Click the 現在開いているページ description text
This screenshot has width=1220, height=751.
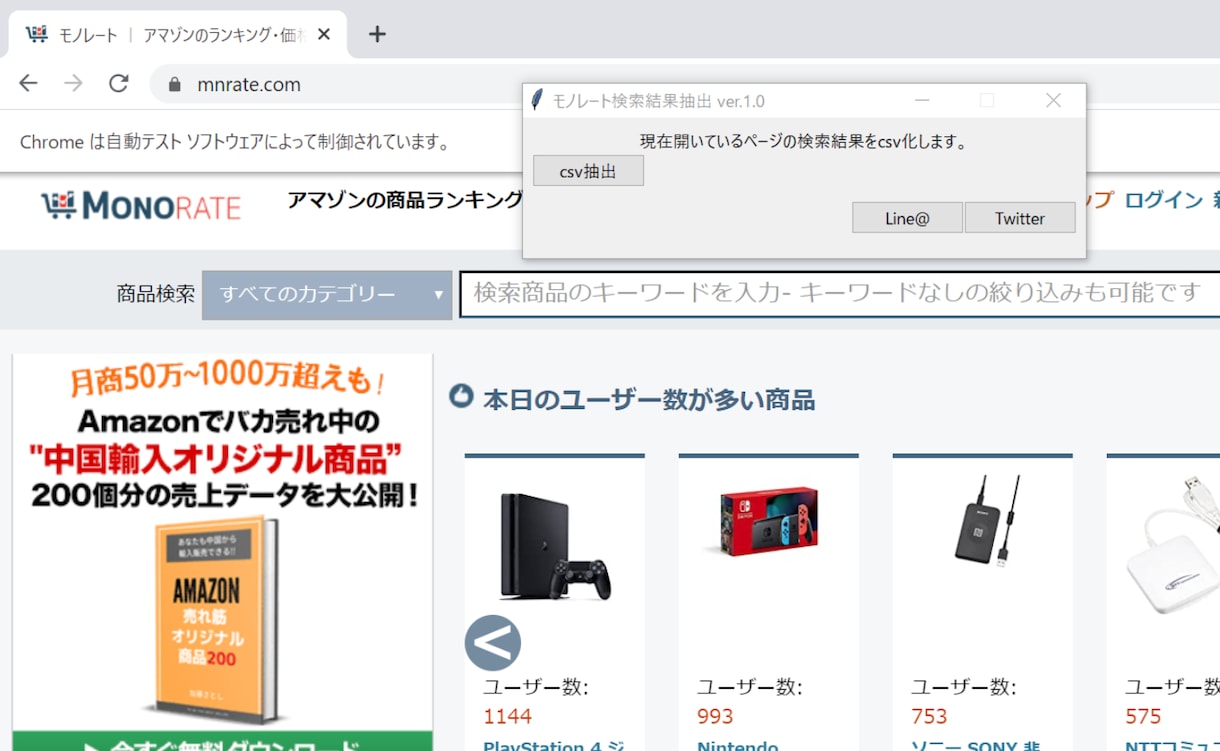pyautogui.click(x=804, y=142)
